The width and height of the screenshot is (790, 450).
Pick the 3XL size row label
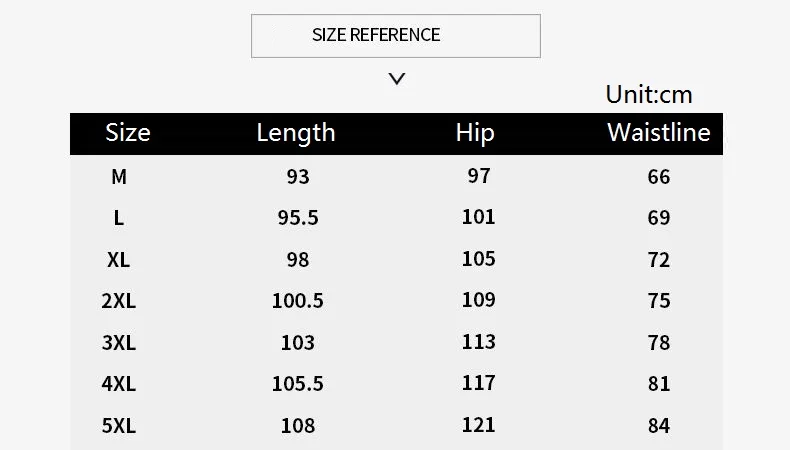point(118,343)
